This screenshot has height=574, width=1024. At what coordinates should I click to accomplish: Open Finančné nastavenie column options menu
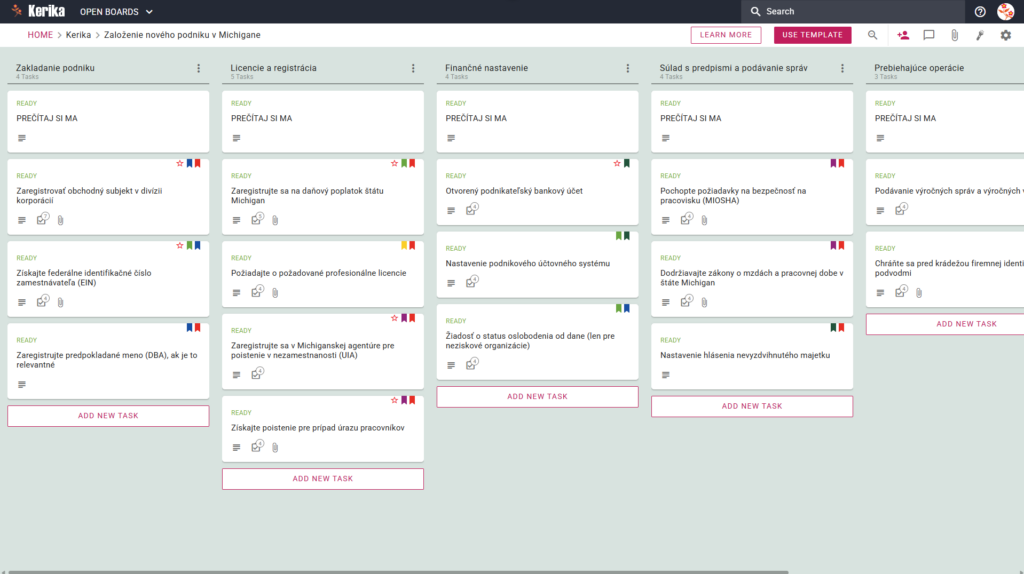point(628,68)
